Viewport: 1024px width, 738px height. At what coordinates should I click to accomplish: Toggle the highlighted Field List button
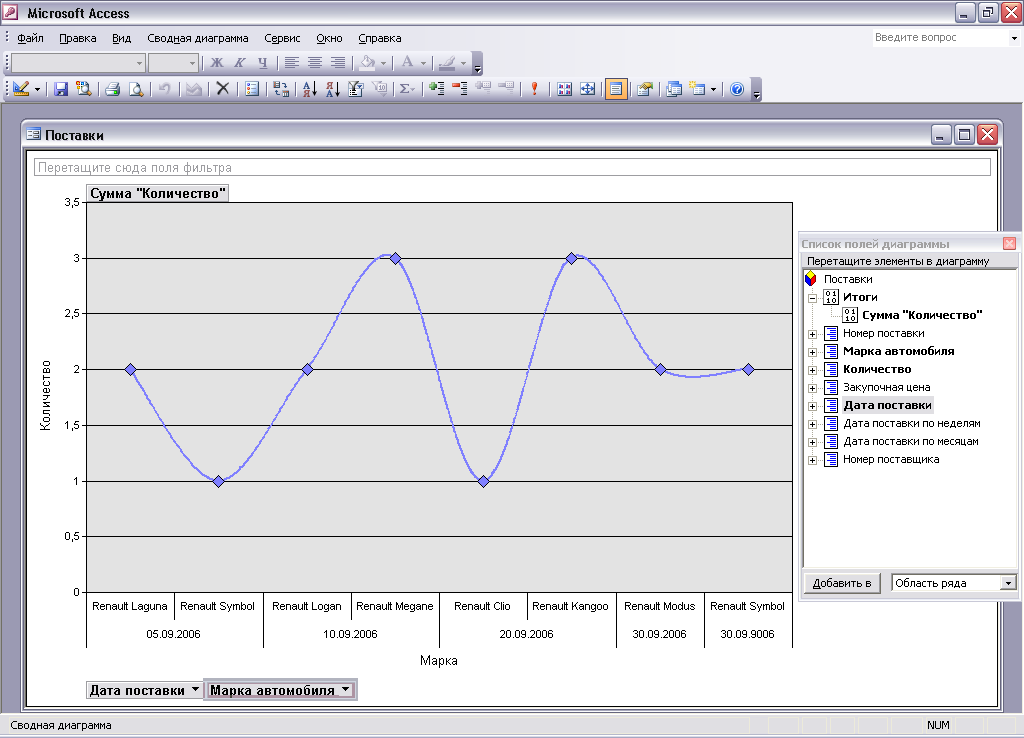click(616, 89)
